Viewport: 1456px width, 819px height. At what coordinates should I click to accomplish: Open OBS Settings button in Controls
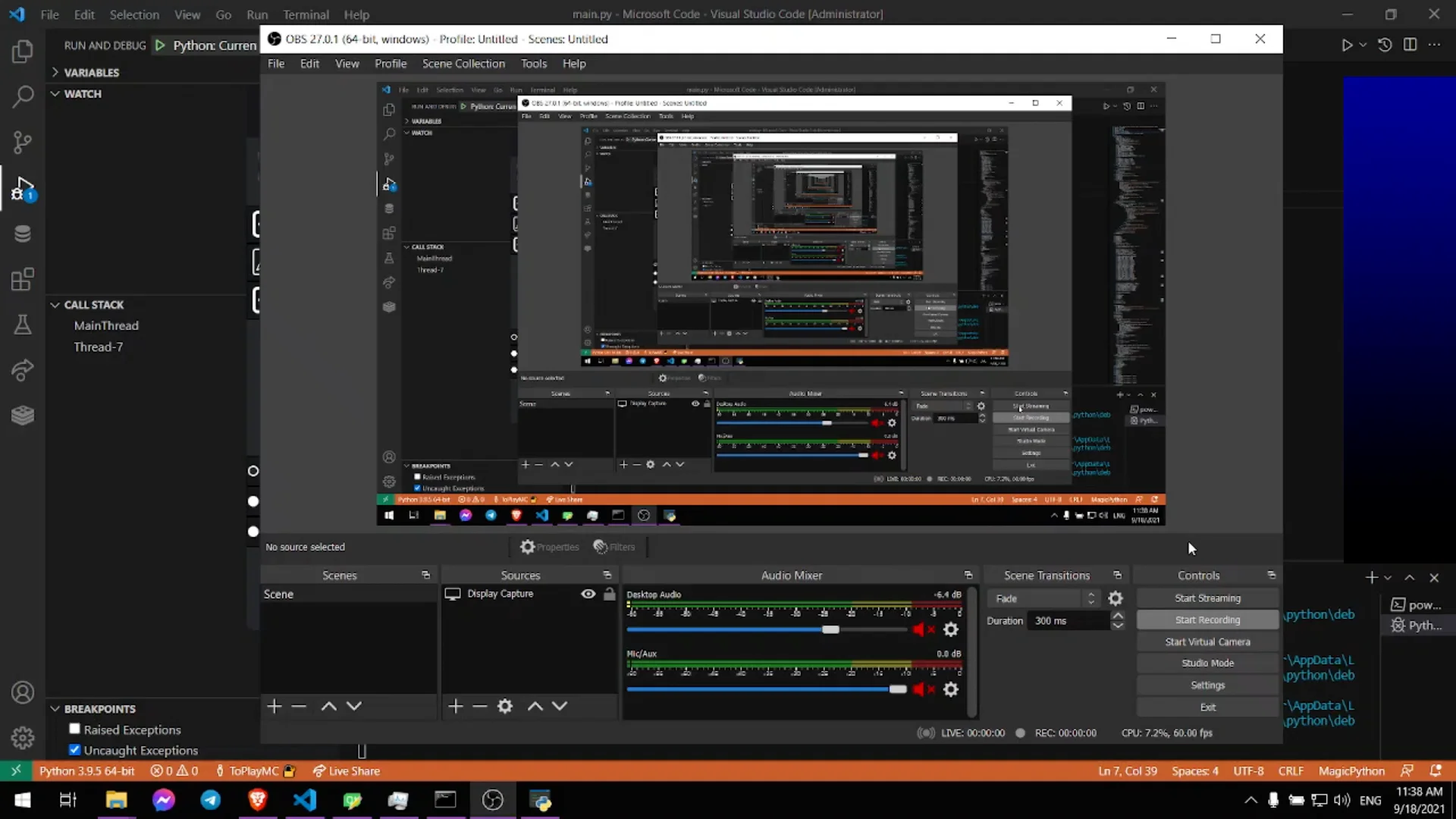click(x=1207, y=685)
